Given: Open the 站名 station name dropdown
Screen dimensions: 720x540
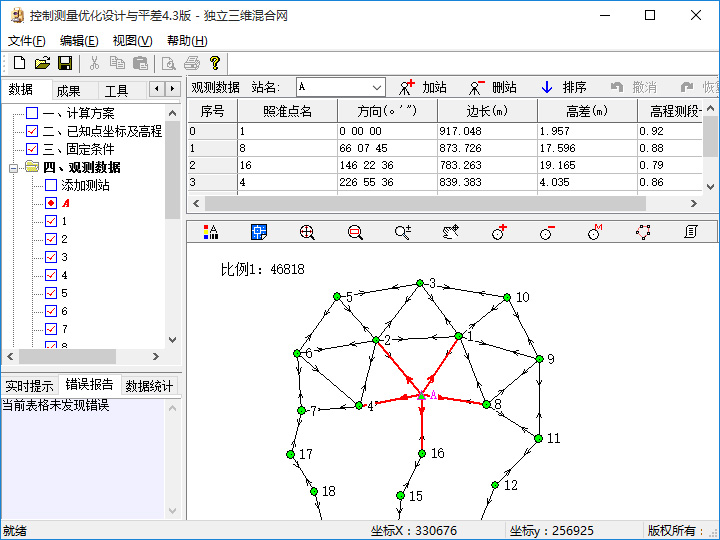Looking at the screenshot, I should coord(377,87).
